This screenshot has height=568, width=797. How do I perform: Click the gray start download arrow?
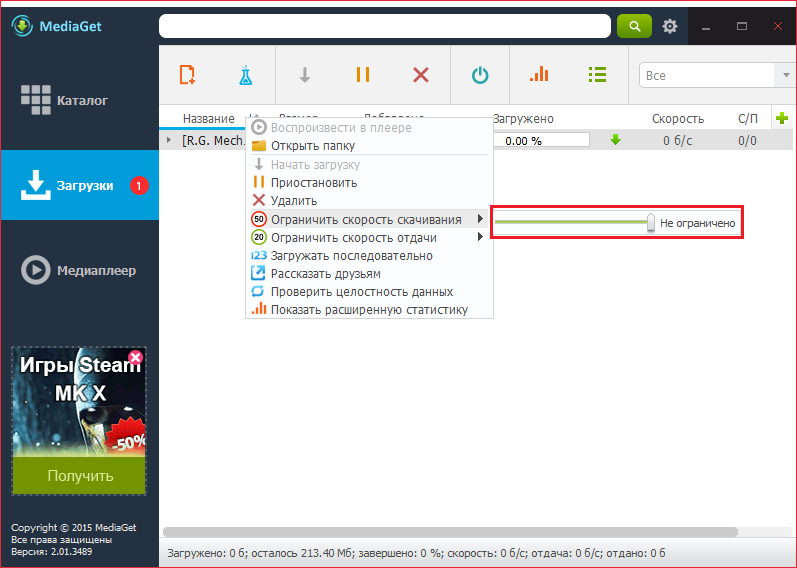pos(304,75)
